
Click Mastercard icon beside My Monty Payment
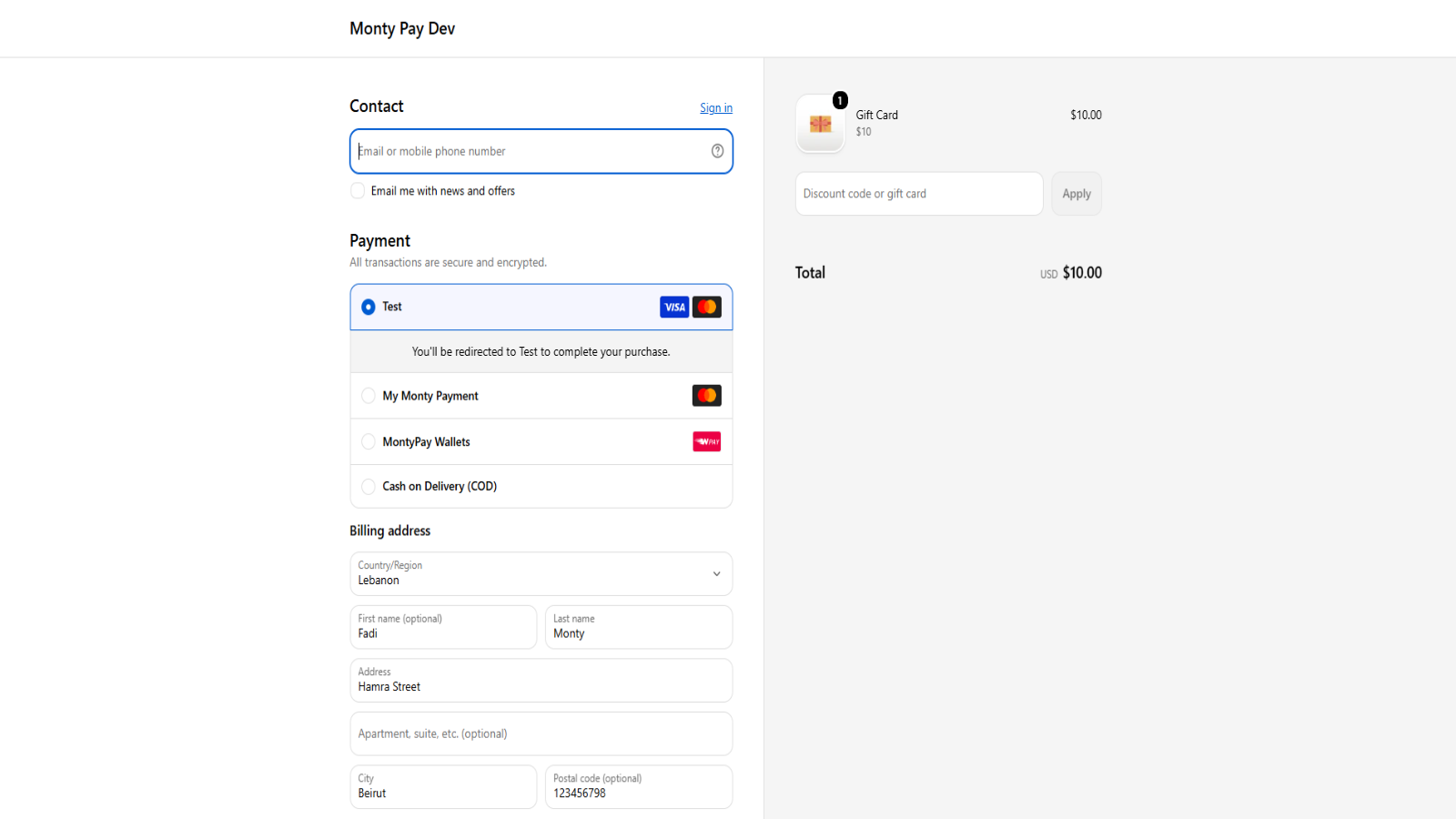click(707, 396)
